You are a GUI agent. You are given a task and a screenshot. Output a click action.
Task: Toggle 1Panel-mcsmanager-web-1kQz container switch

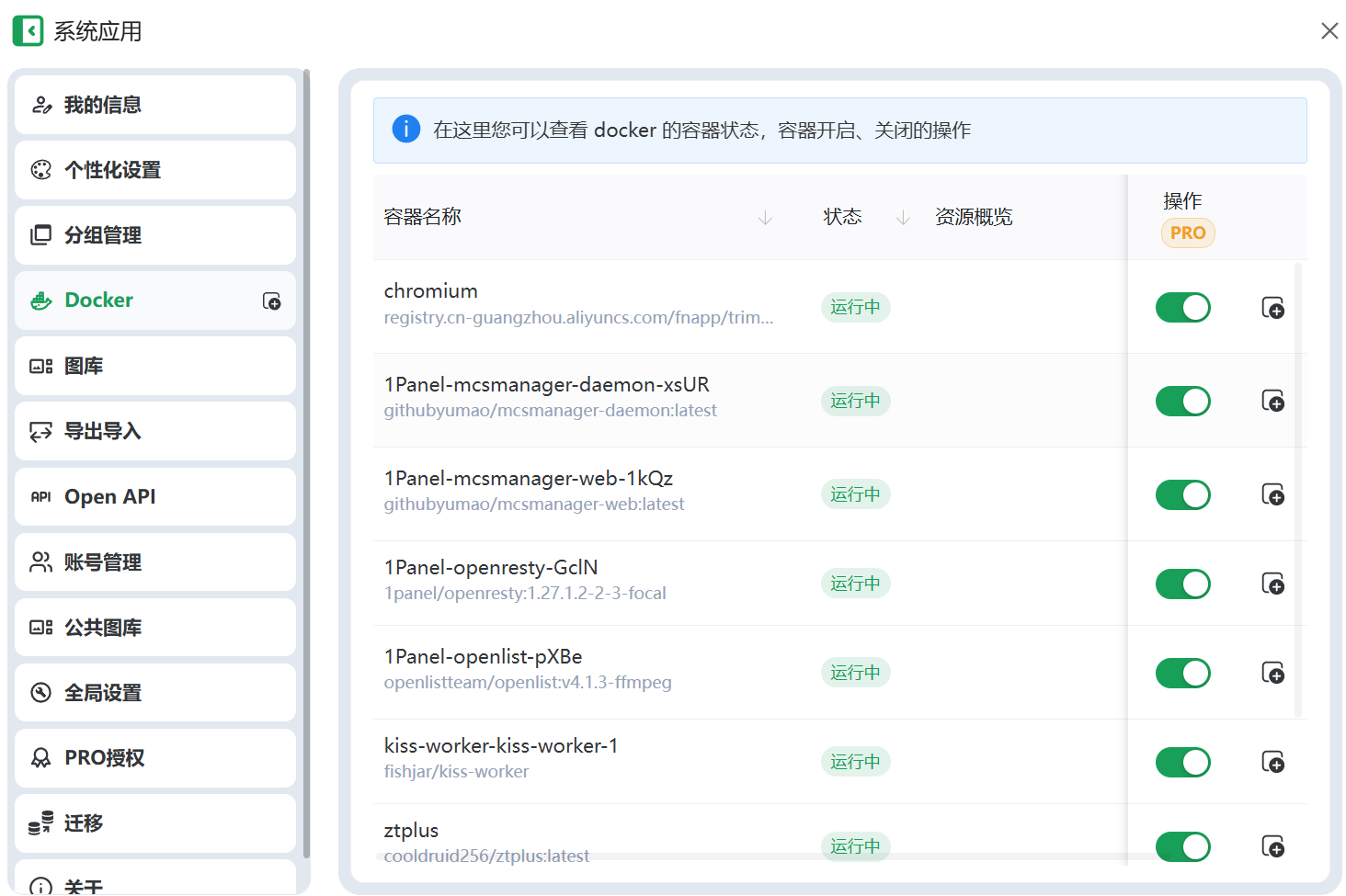[1183, 495]
